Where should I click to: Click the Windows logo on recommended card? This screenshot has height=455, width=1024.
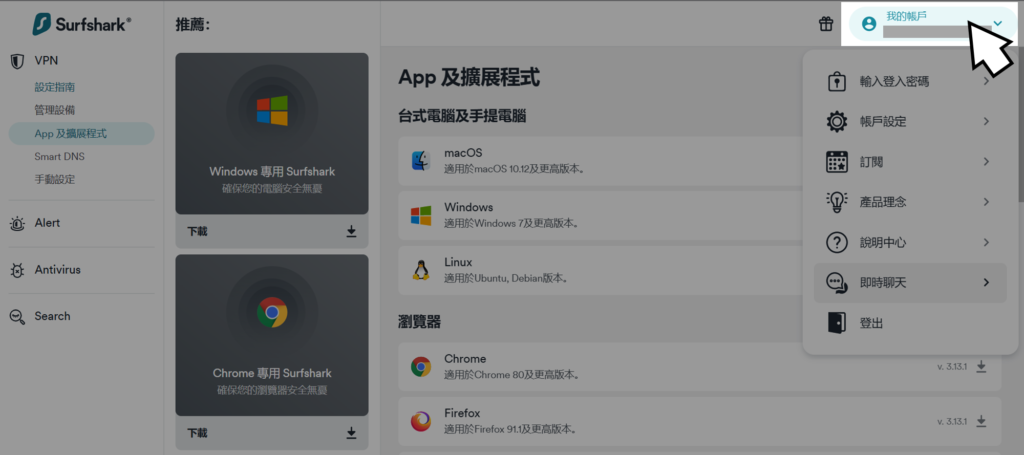272,110
